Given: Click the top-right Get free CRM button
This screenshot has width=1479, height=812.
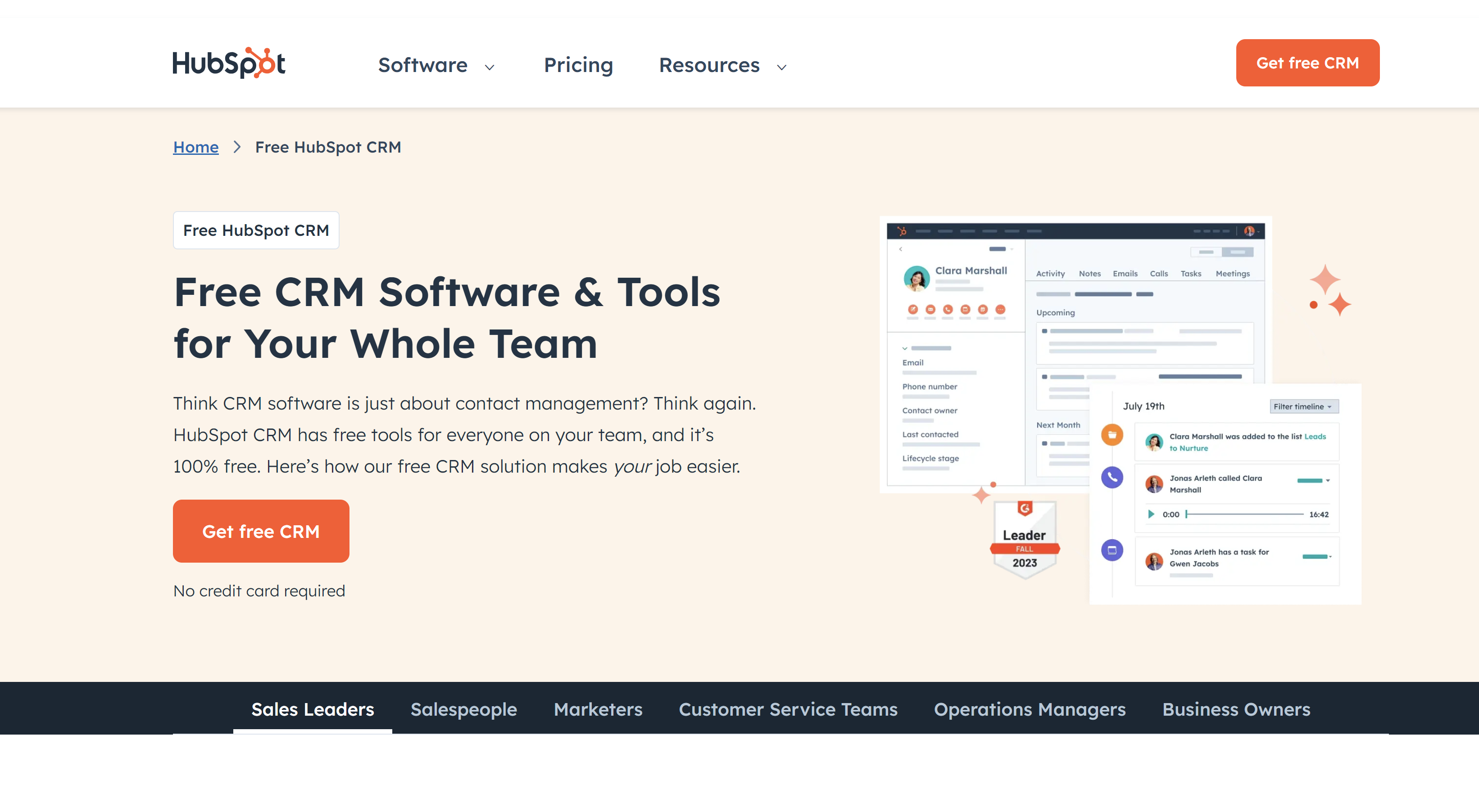Looking at the screenshot, I should tap(1308, 63).
